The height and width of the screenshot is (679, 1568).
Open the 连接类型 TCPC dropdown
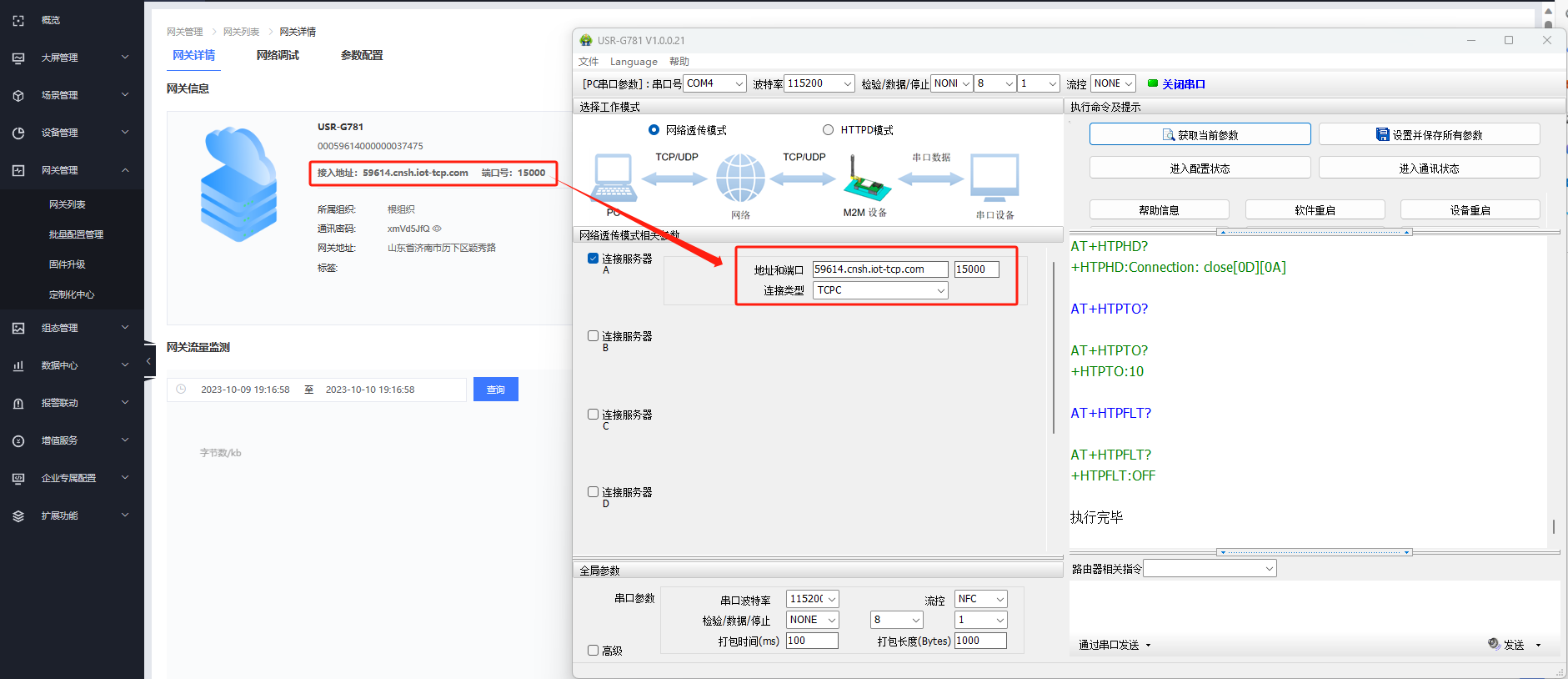tap(940, 290)
